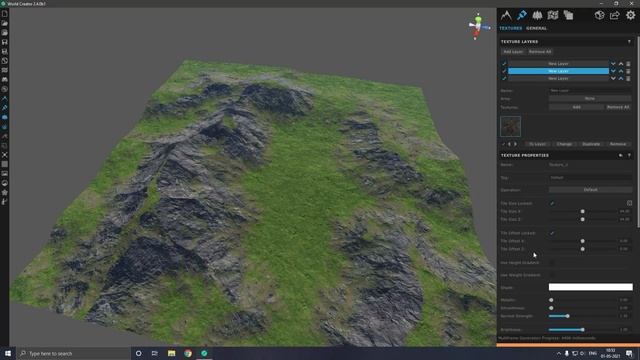Enable the Use Weight Gradient checkbox
Viewport: 640px width, 360px height.
pyautogui.click(x=552, y=275)
